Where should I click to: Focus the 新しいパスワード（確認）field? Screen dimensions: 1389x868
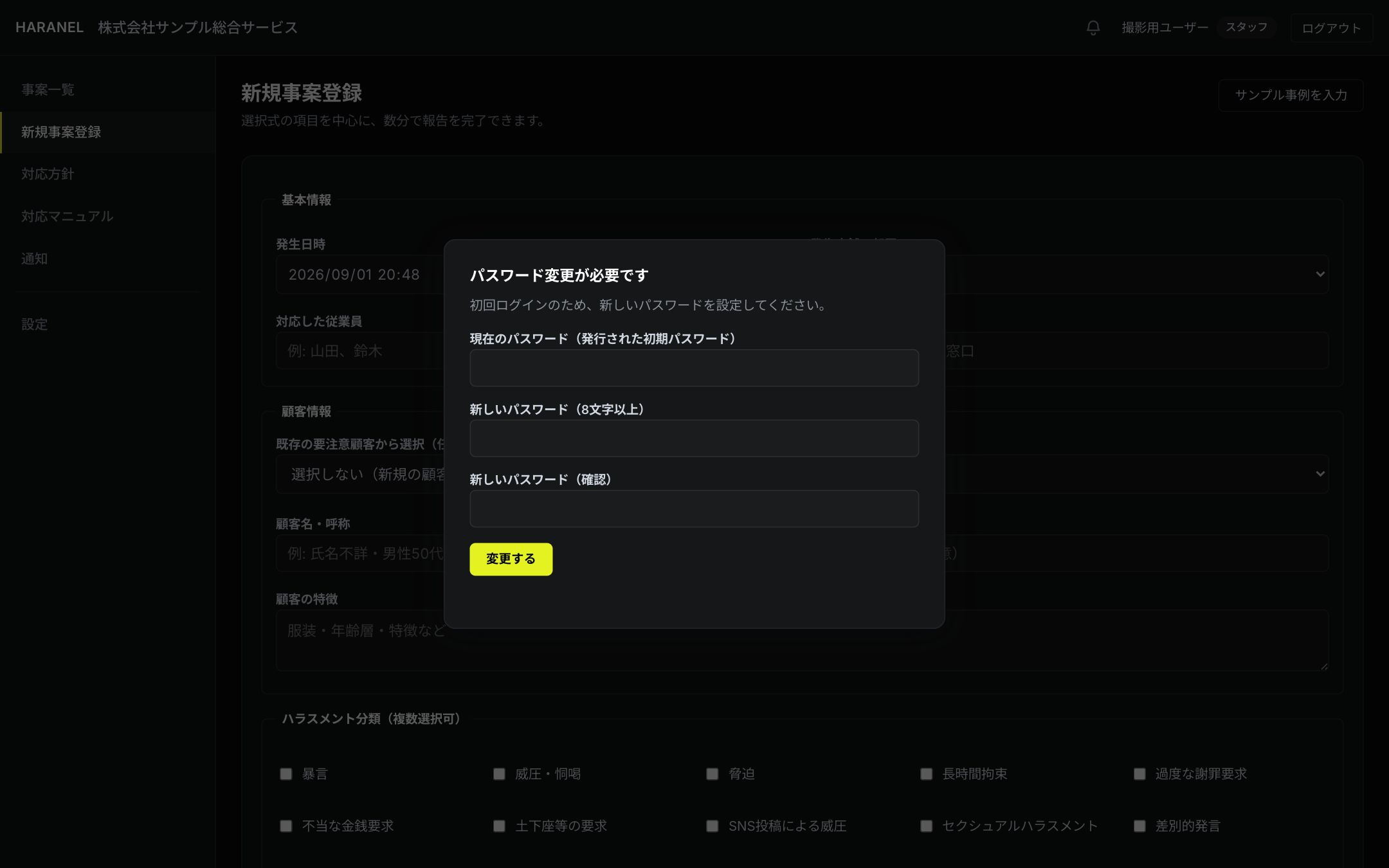point(694,509)
